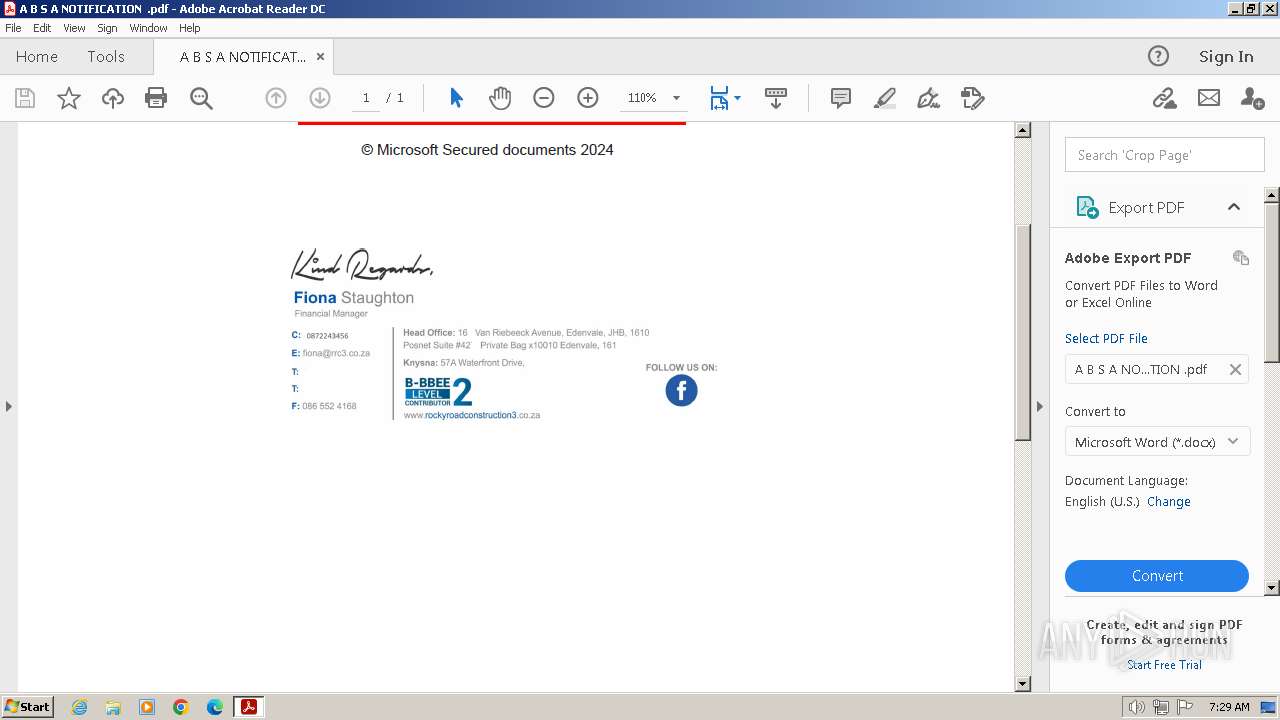
Task: Launch Internet Explorer from the taskbar
Action: tap(79, 707)
